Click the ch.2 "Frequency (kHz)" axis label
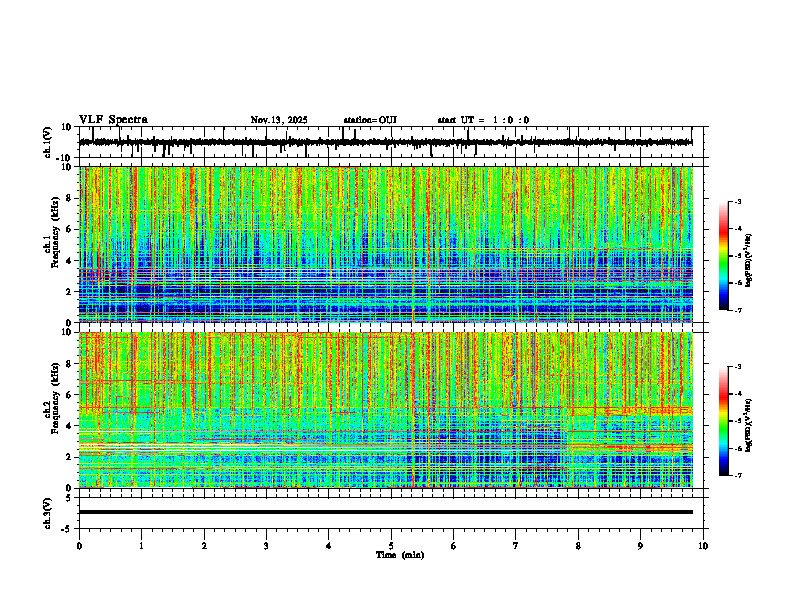 coord(55,398)
